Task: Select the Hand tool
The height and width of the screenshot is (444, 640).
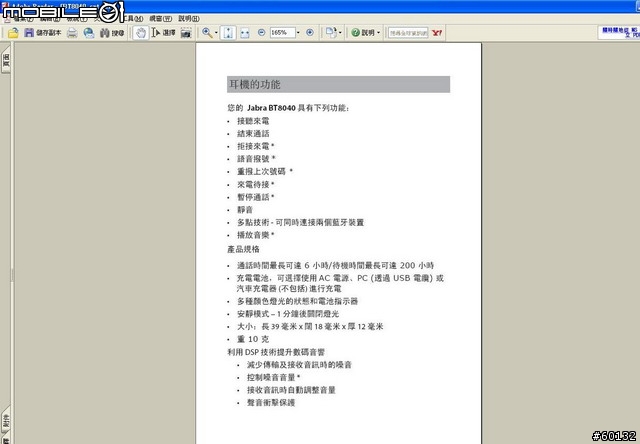Action: [140, 33]
